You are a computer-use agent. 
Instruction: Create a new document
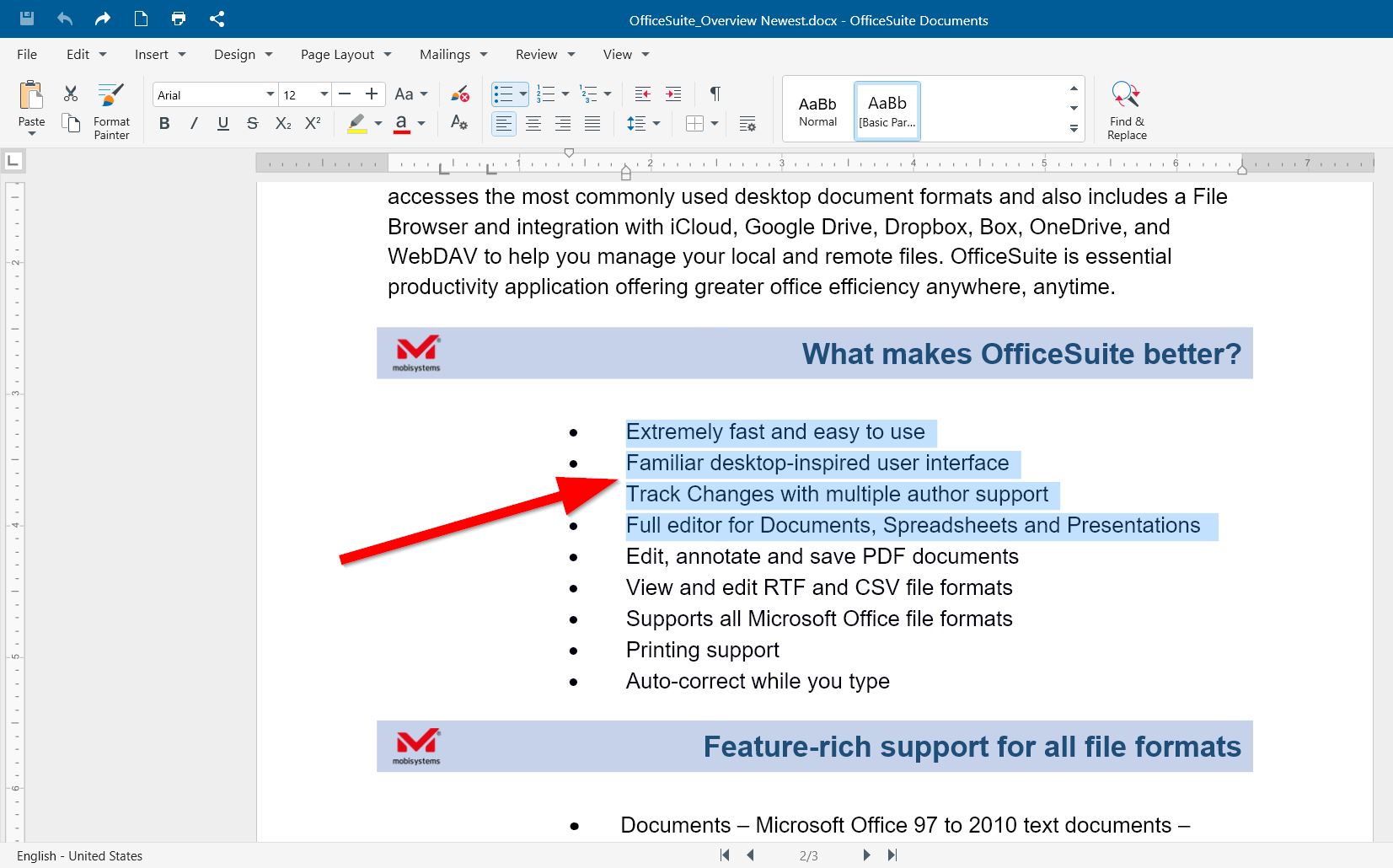click(x=141, y=19)
